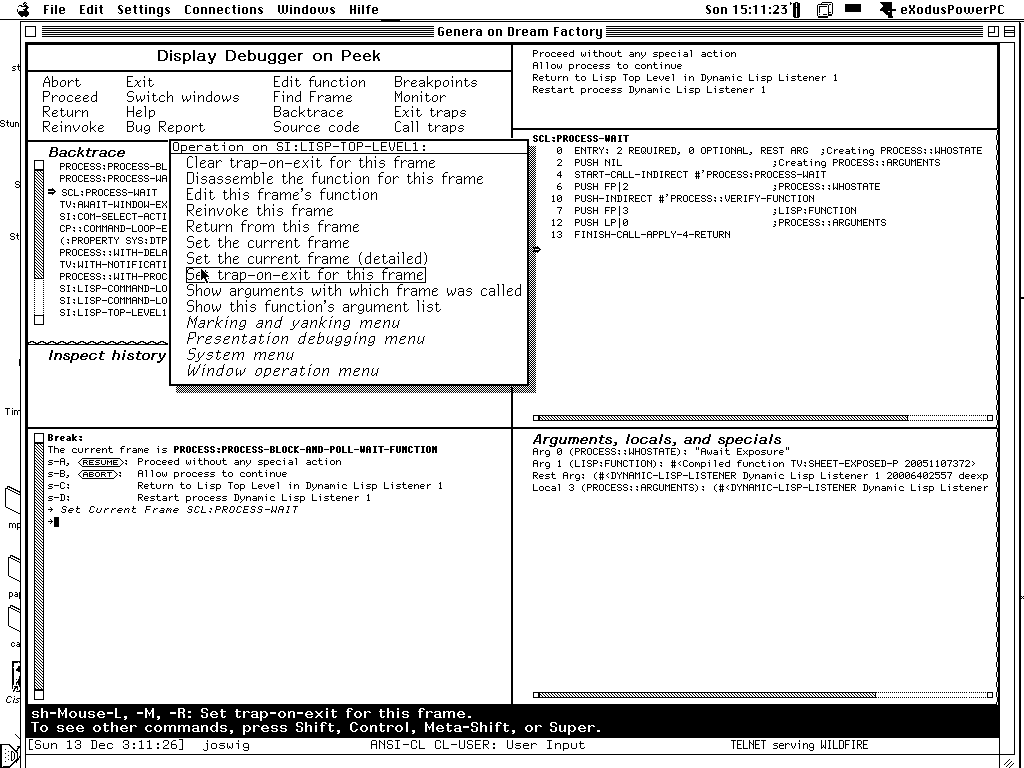This screenshot has width=1024, height=768.
Task: Open the Connections menu
Action: coord(223,9)
